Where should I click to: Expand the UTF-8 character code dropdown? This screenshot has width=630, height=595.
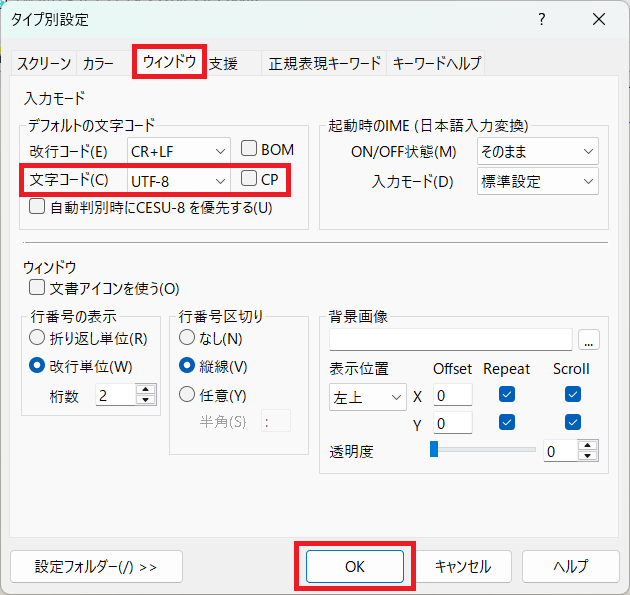tap(179, 180)
